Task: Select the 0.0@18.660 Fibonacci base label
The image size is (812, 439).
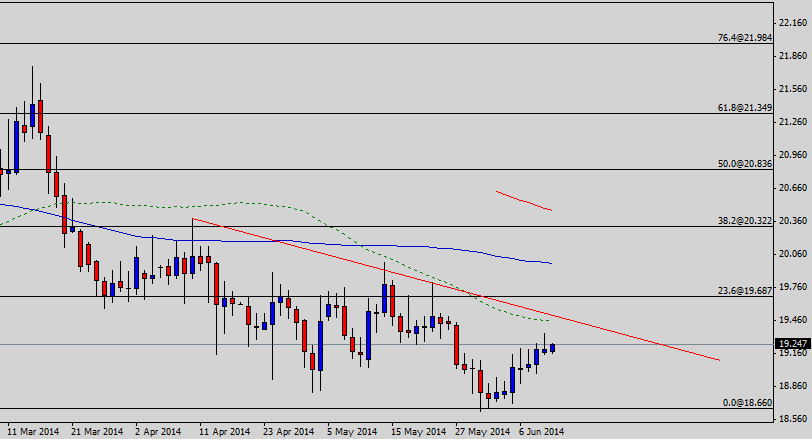Action: click(x=747, y=402)
